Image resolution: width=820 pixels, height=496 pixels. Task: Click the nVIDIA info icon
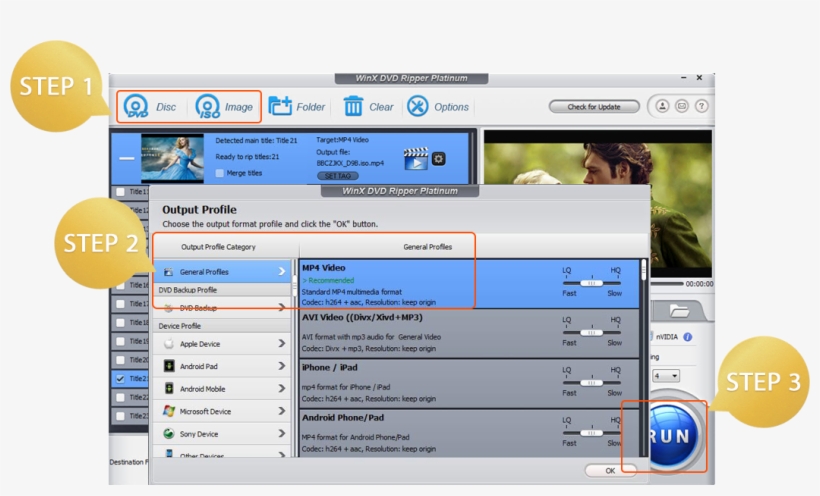(x=688, y=337)
